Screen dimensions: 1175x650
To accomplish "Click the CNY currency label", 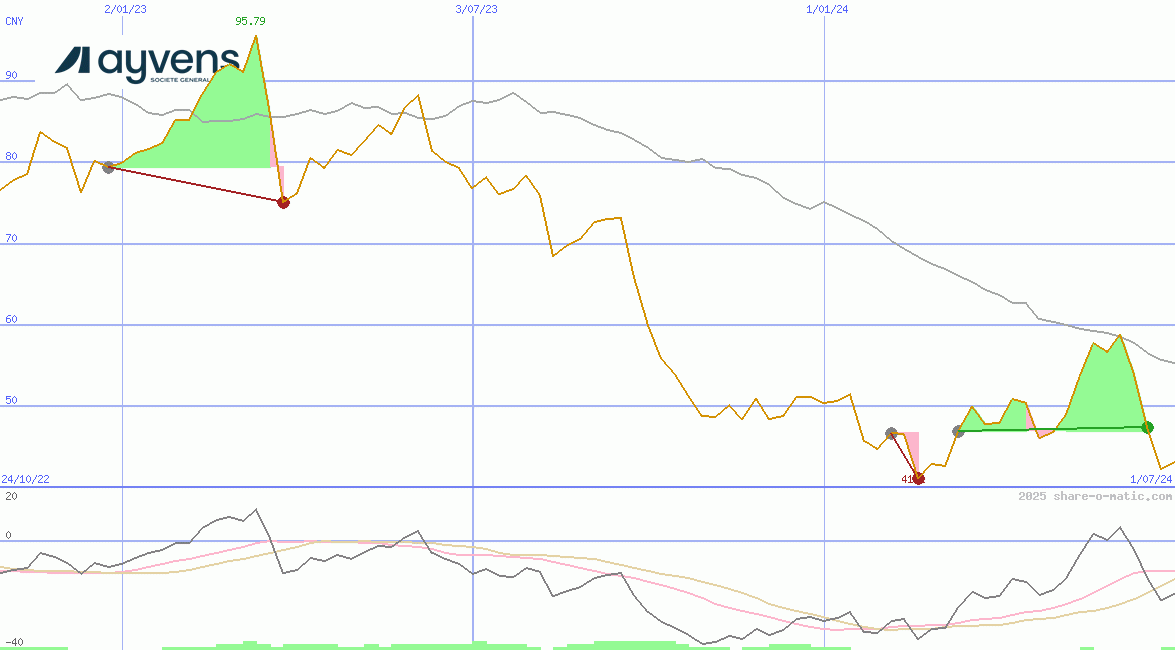I will pos(14,21).
